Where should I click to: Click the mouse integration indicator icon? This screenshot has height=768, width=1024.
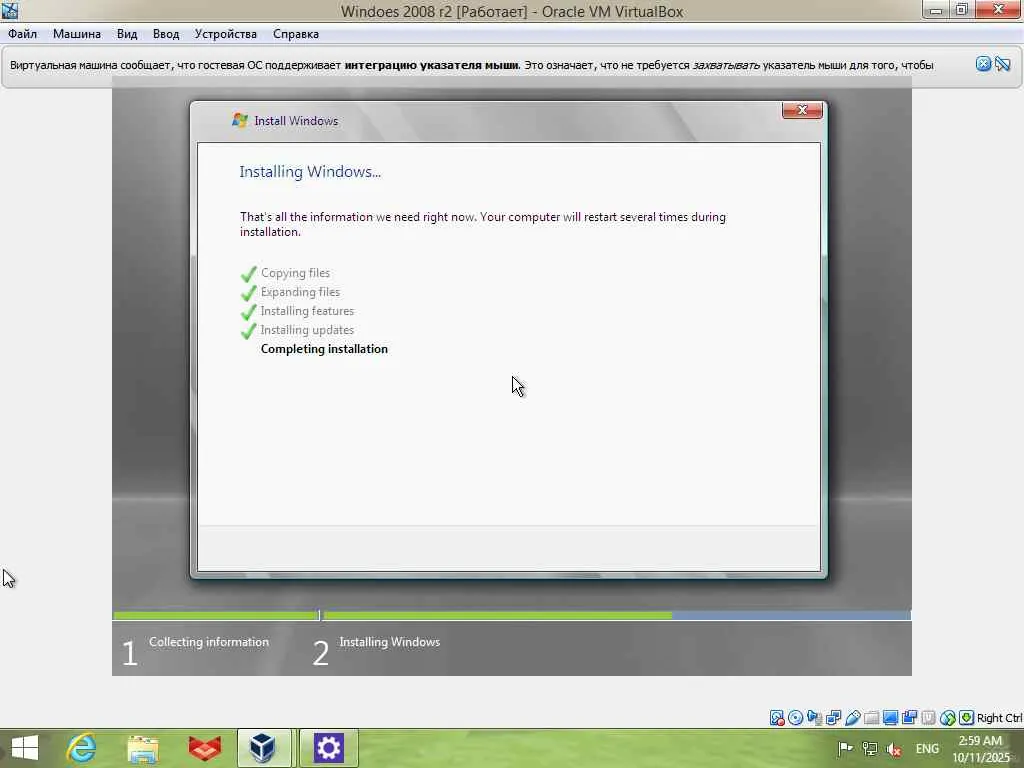pos(948,718)
